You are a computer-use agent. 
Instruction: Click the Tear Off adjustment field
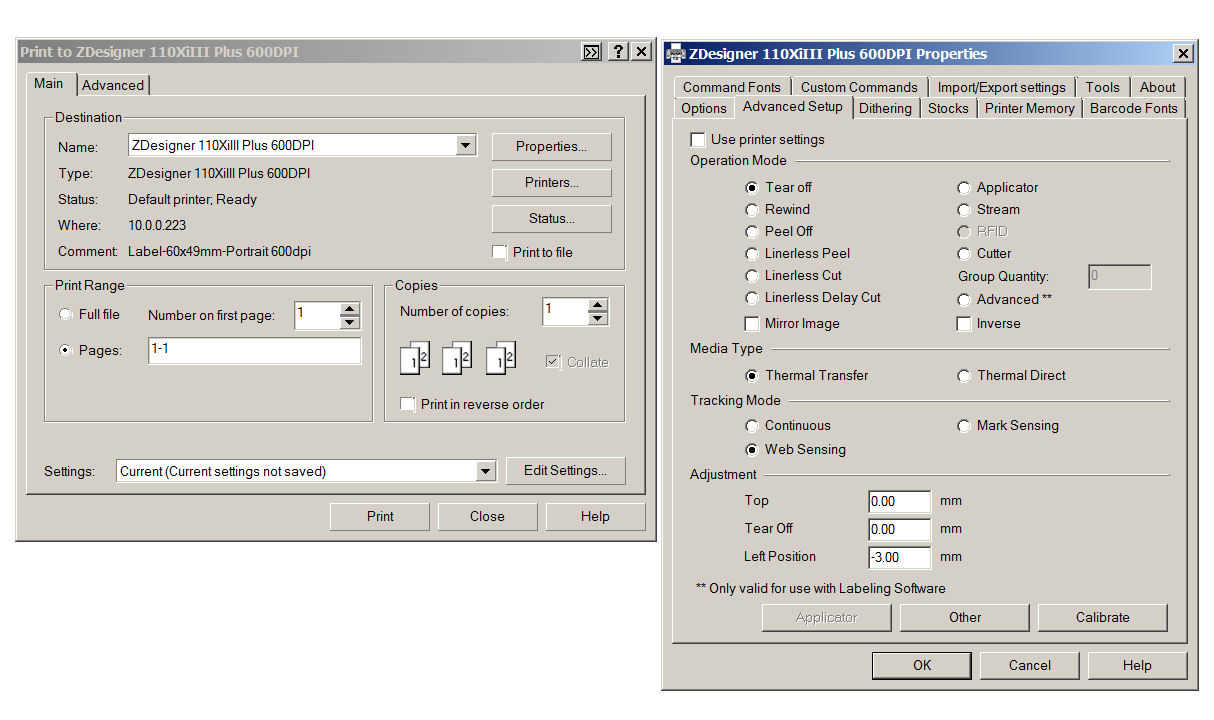(900, 529)
